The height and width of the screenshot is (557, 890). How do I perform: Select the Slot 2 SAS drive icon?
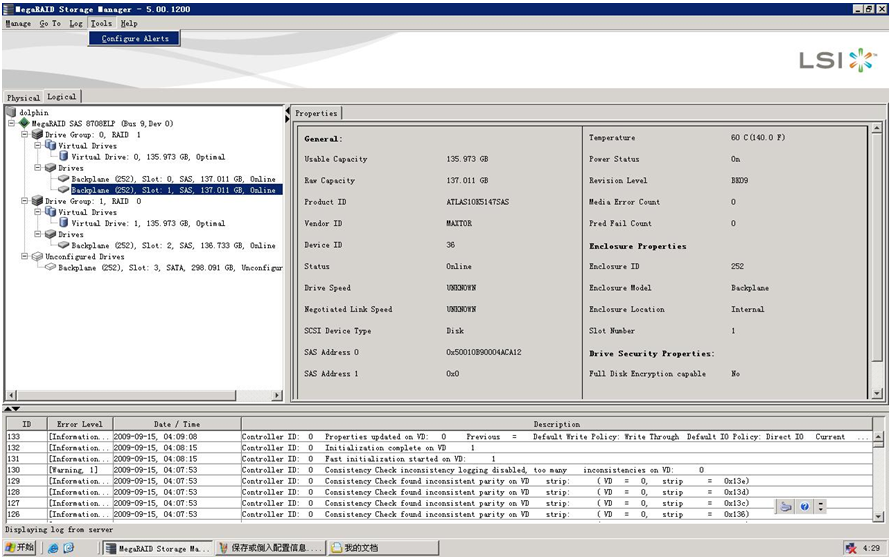pyautogui.click(x=64, y=245)
